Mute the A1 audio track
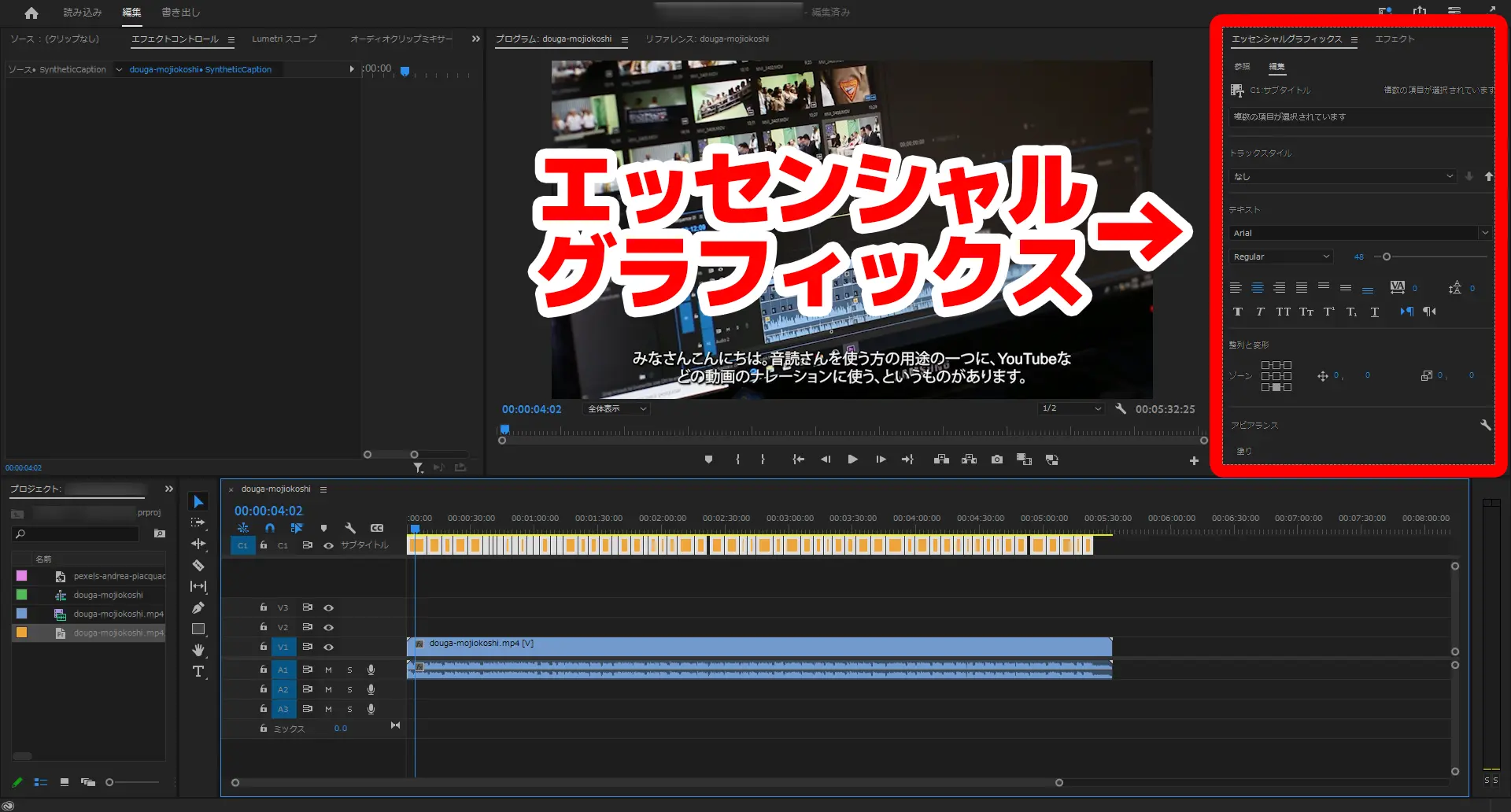 (x=328, y=670)
